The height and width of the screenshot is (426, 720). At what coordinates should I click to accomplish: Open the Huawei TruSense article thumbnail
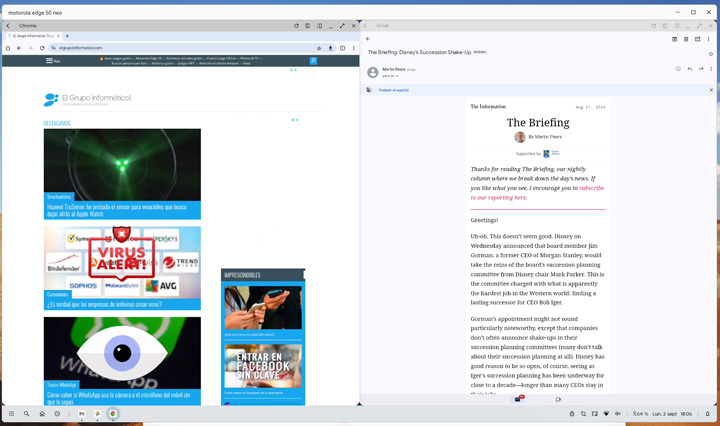[122, 164]
